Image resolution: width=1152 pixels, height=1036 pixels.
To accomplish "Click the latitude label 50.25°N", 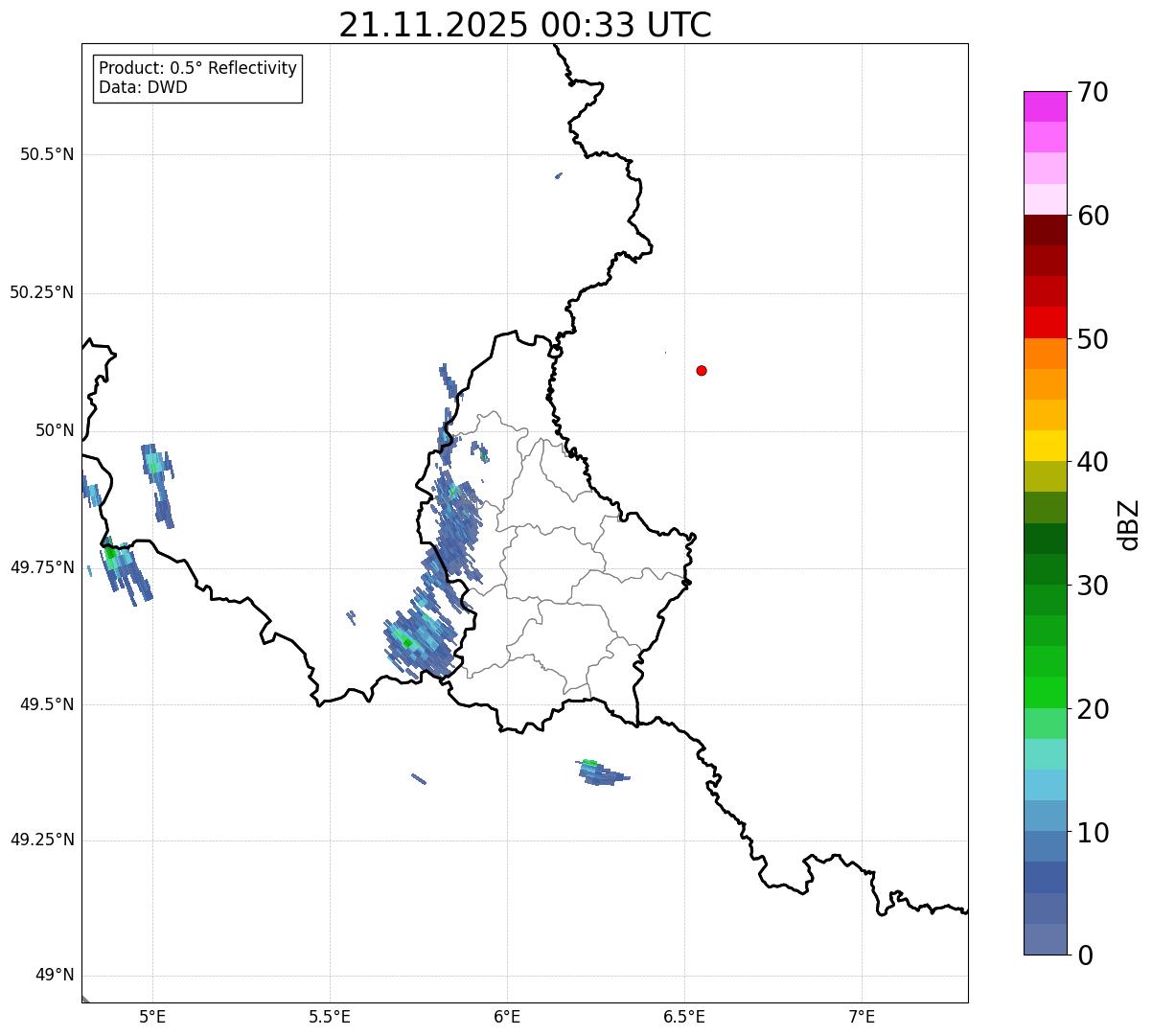I will [42, 292].
